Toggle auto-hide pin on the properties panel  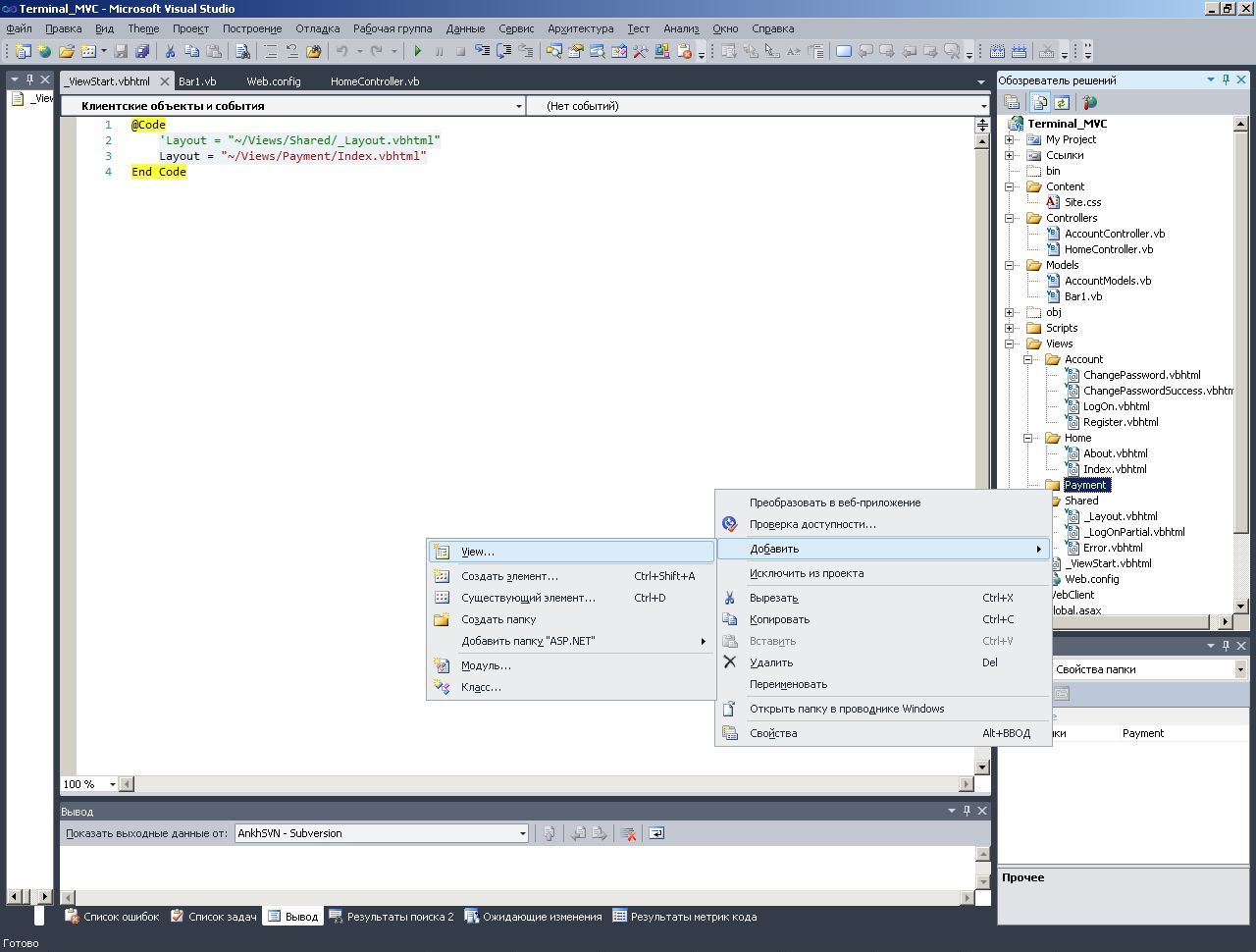point(1226,645)
